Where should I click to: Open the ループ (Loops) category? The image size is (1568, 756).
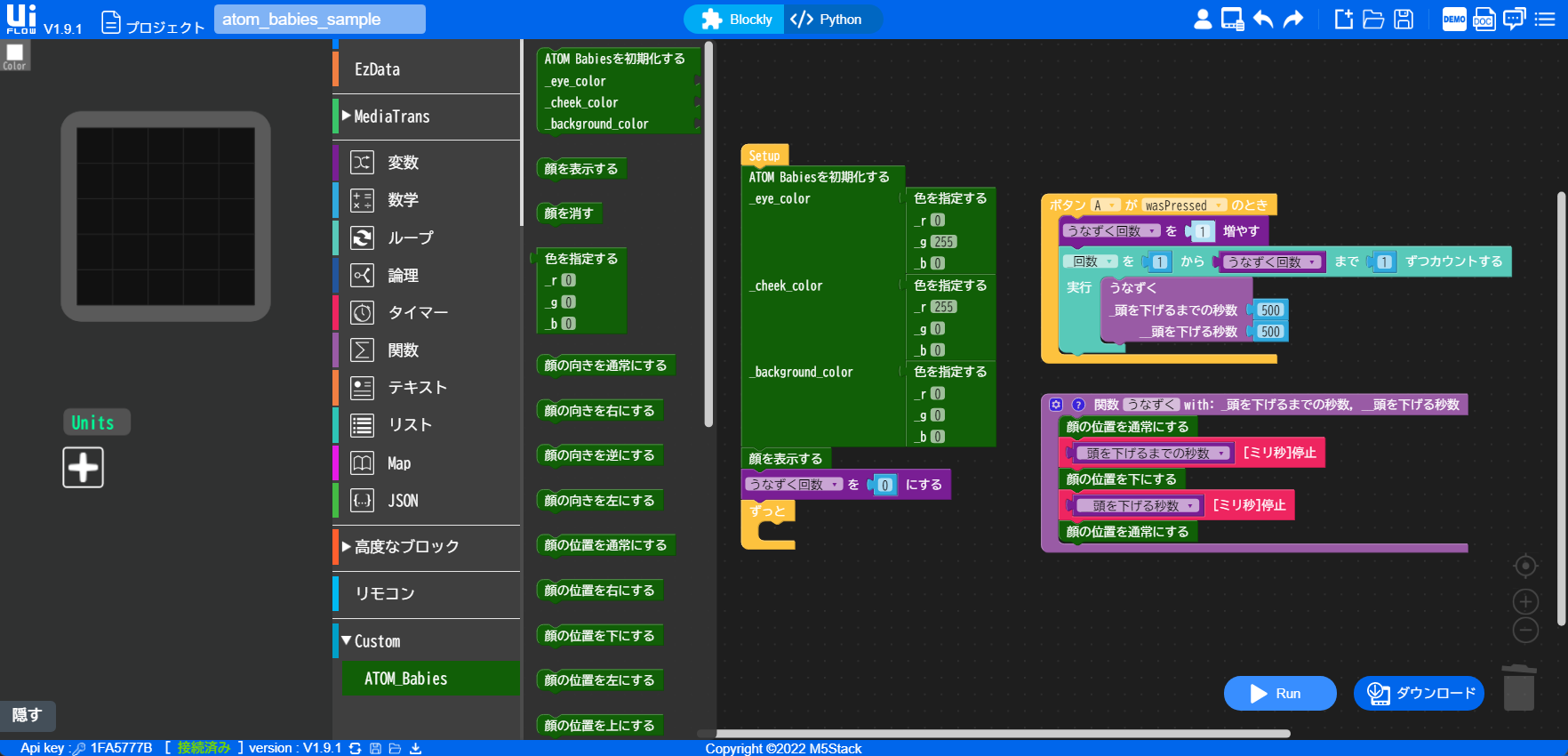[427, 237]
